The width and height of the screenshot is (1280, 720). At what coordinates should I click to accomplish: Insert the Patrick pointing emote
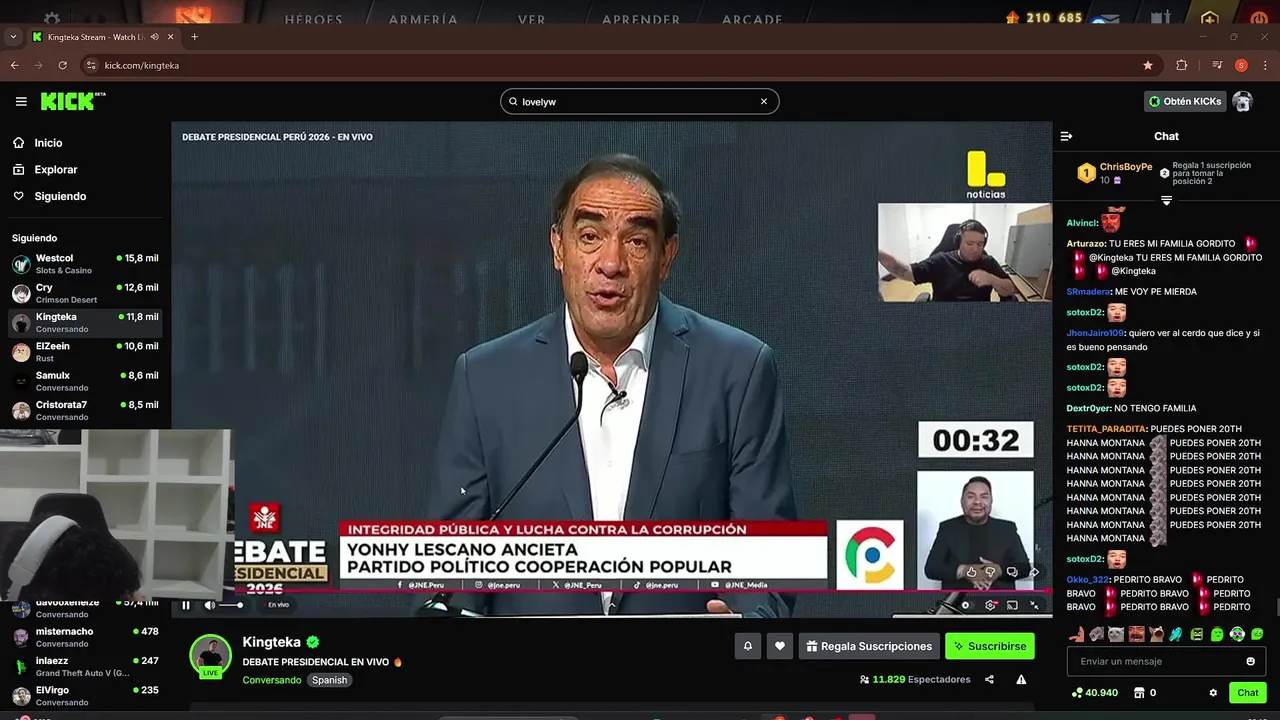1077,634
